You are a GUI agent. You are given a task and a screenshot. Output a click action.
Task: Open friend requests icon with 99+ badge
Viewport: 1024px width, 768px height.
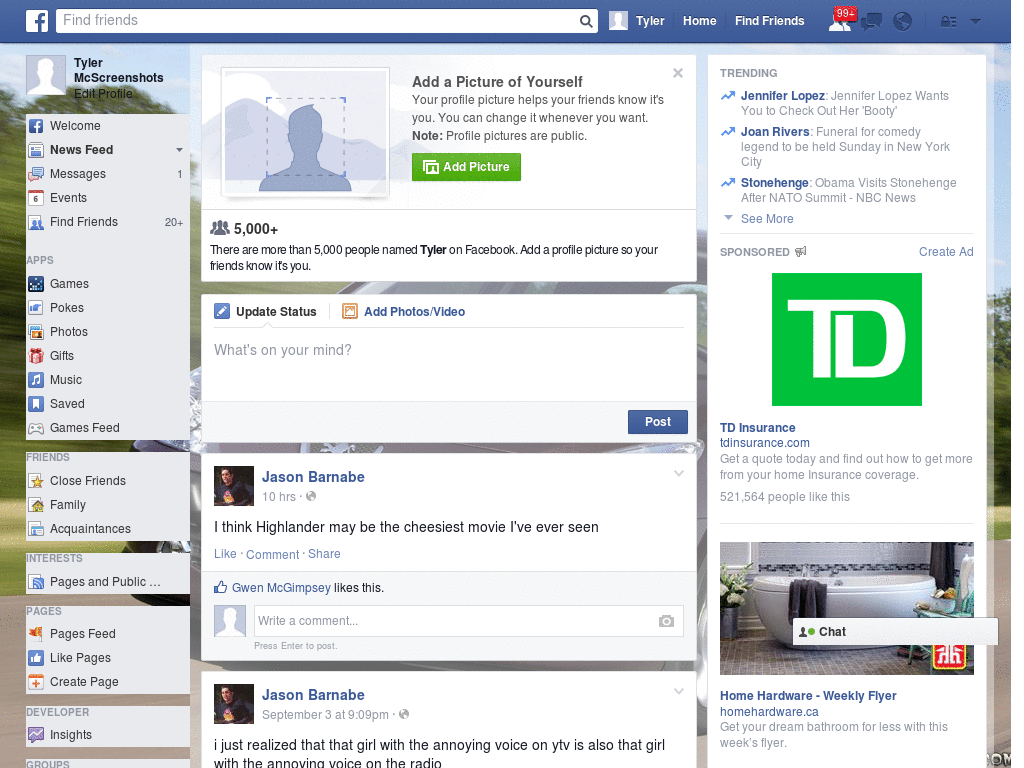(x=842, y=20)
